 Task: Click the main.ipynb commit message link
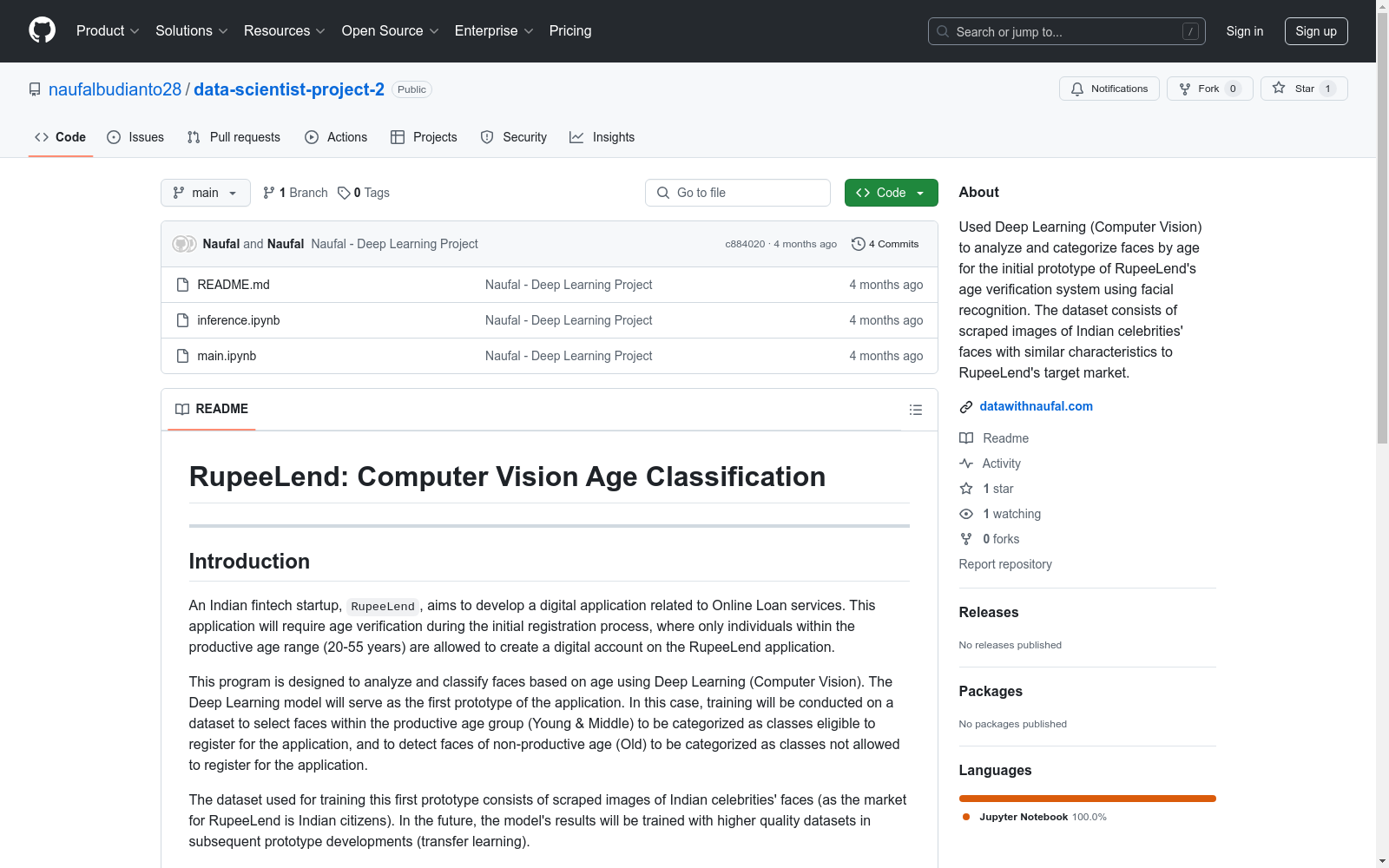569,356
